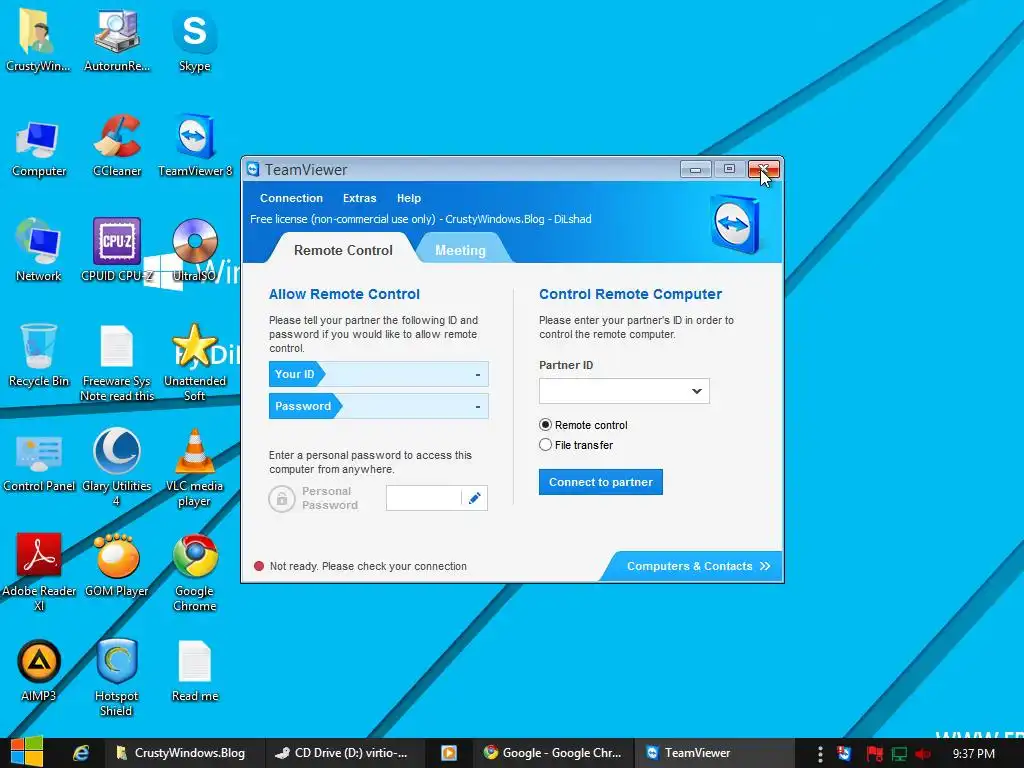Open the Extras menu

pos(359,198)
